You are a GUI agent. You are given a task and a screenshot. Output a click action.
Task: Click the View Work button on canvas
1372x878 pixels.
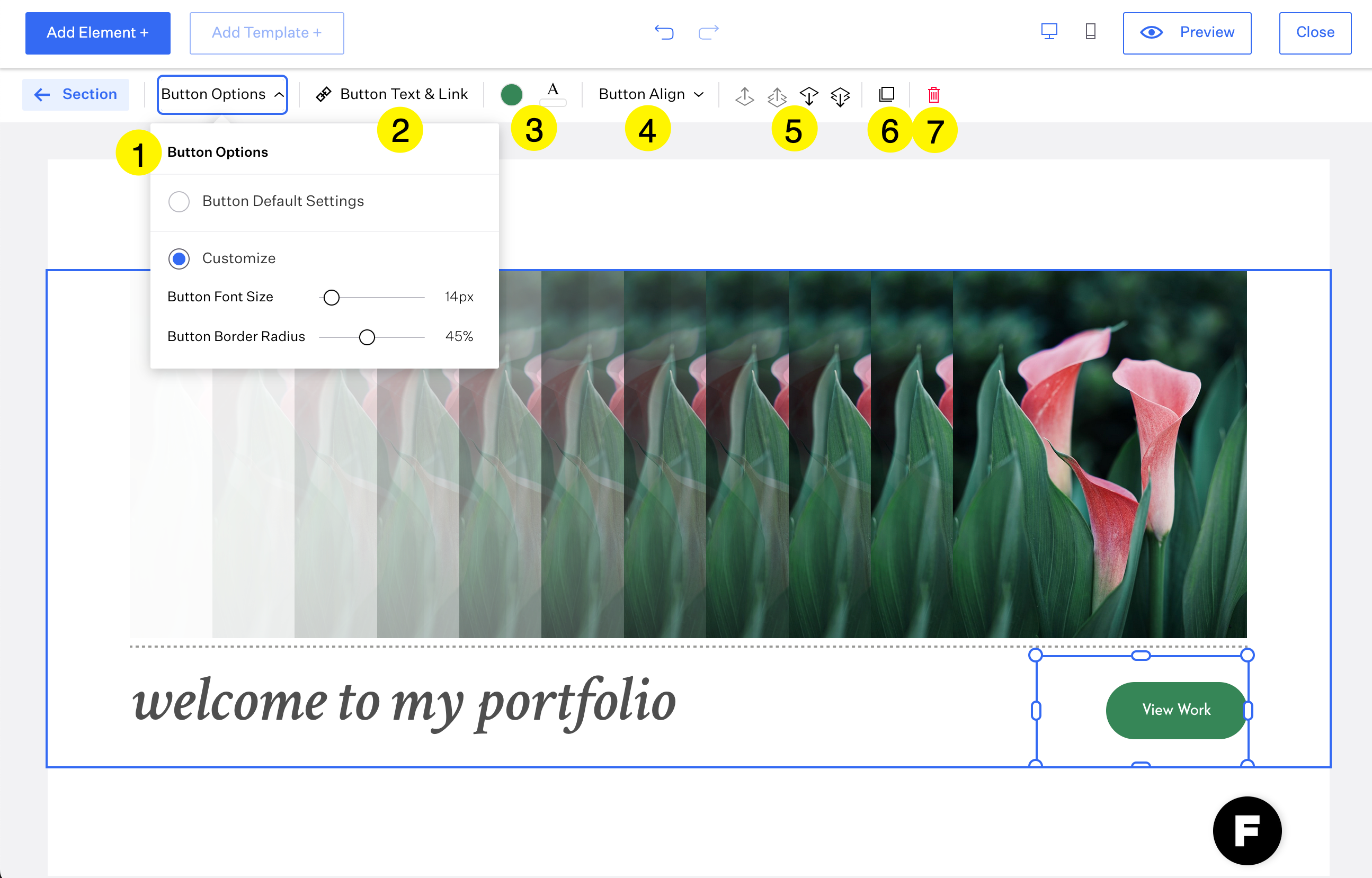point(1176,710)
